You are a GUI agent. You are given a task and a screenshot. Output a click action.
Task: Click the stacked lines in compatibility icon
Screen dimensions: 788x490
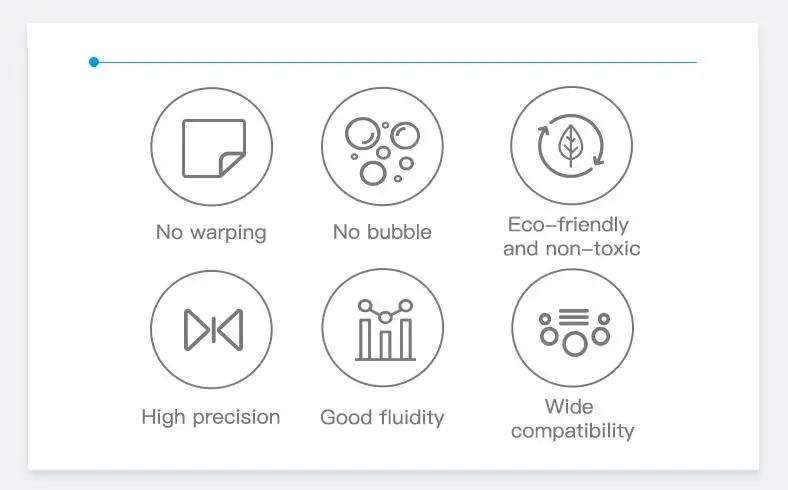click(573, 317)
